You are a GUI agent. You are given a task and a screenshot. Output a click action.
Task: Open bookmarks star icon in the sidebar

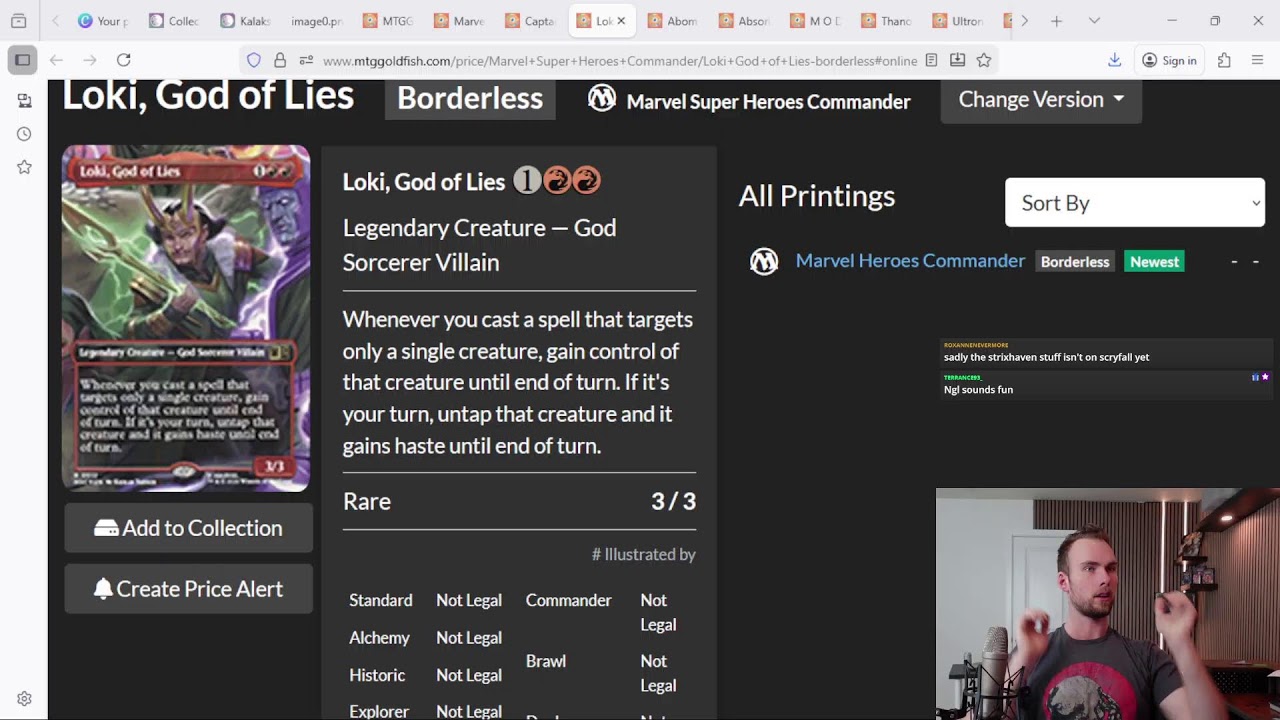tap(24, 167)
